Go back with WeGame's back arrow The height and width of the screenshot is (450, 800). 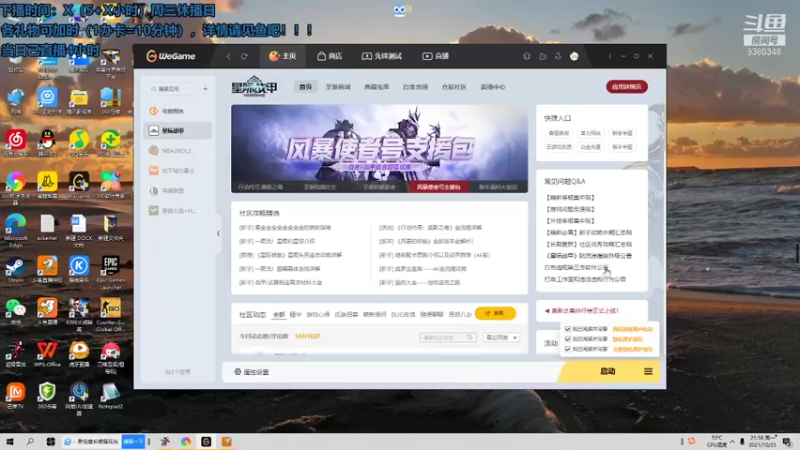coord(229,56)
